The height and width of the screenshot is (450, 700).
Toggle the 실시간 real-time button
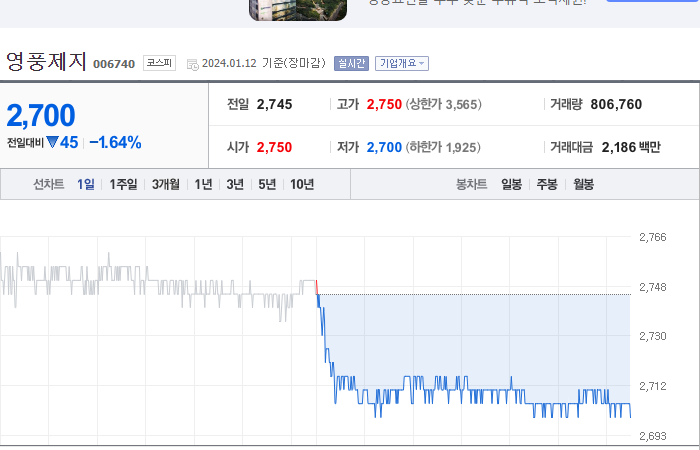[351, 63]
